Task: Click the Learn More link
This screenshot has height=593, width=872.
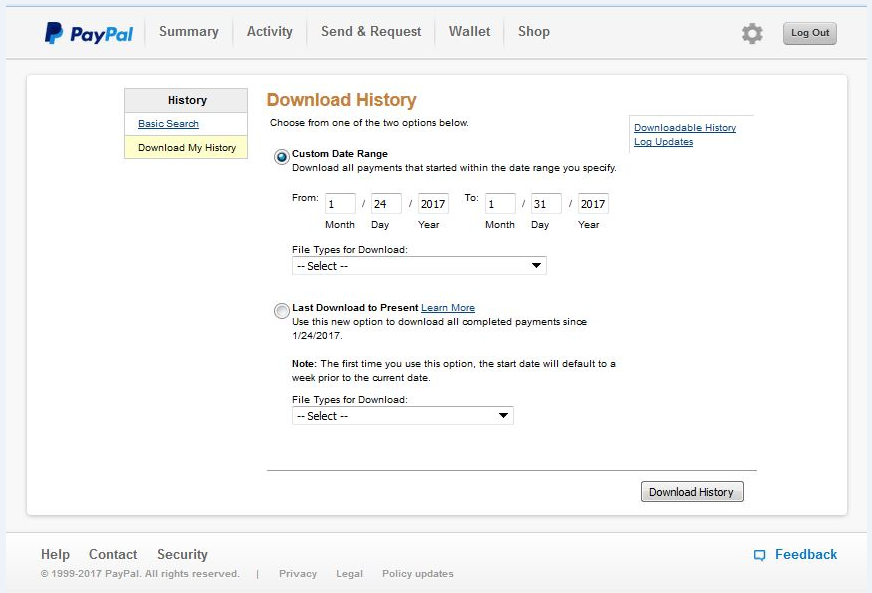Action: tap(448, 308)
